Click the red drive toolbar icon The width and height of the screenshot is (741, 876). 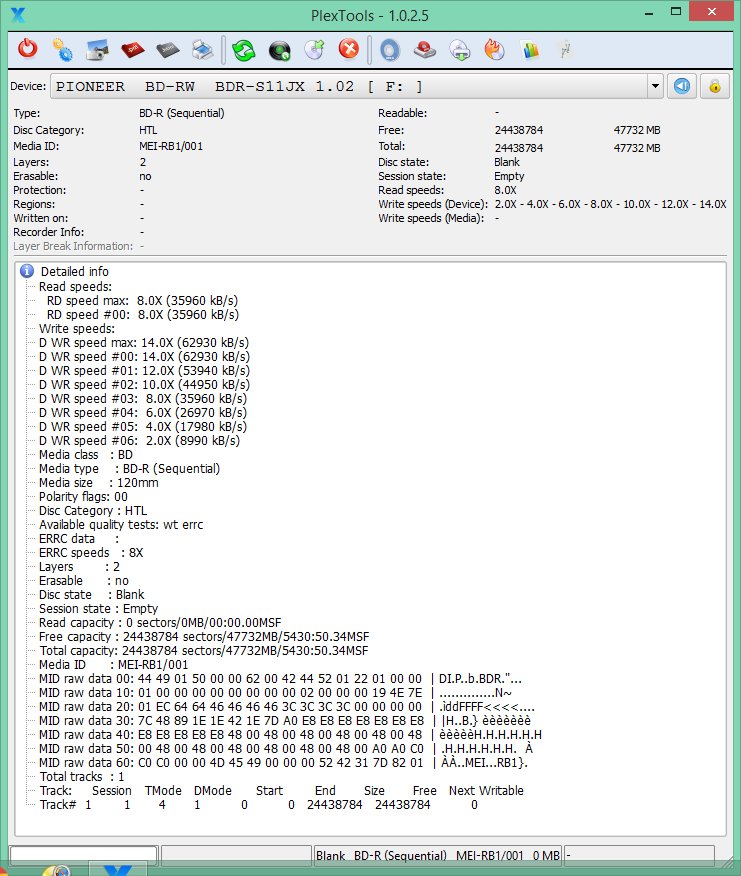(424, 49)
